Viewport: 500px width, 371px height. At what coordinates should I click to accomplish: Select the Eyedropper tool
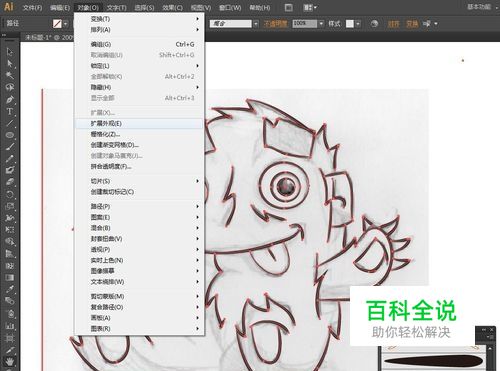9,289
